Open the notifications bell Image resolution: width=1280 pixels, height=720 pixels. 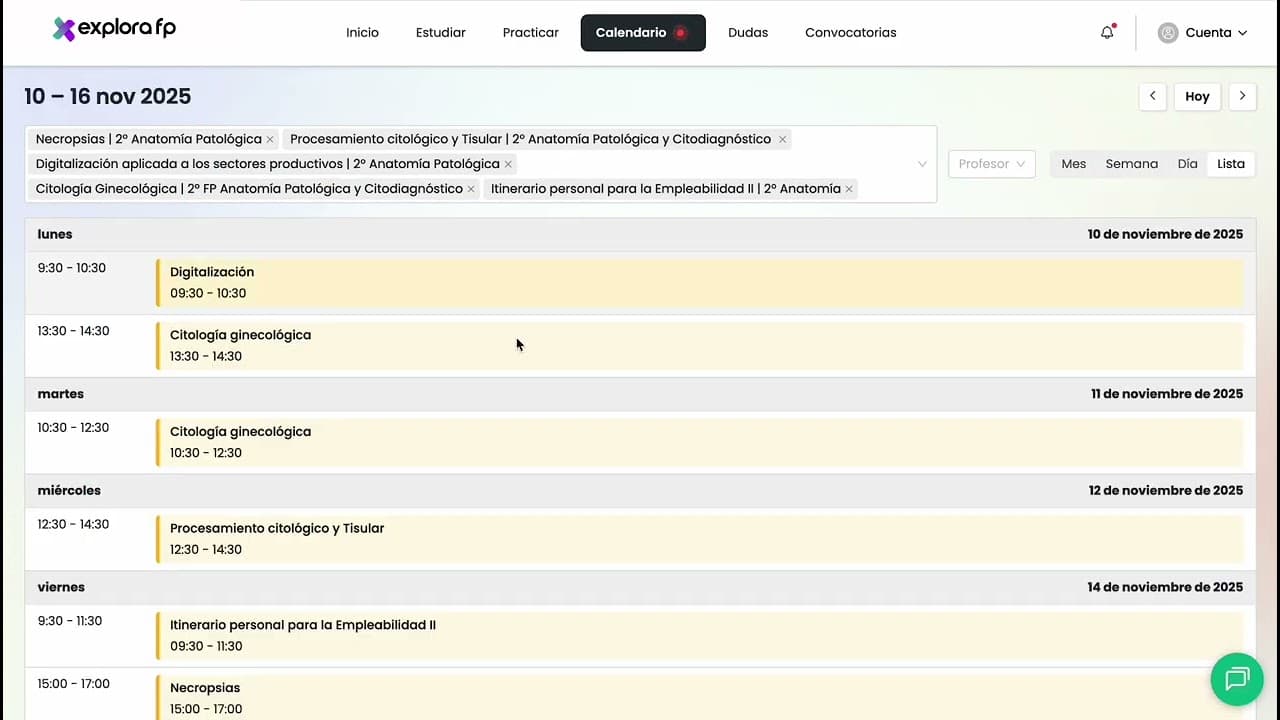point(1107,33)
